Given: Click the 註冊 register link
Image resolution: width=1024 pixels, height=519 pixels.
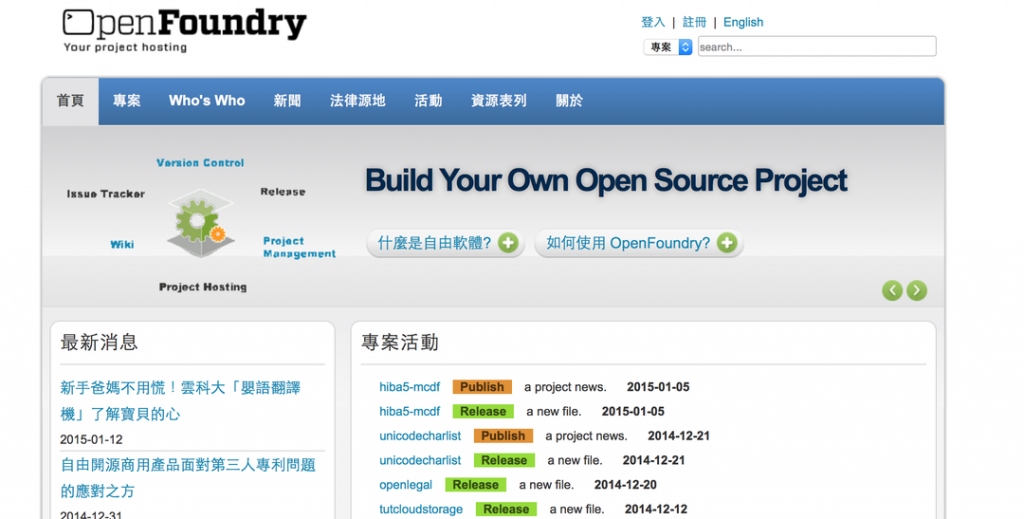Looking at the screenshot, I should click(x=694, y=22).
